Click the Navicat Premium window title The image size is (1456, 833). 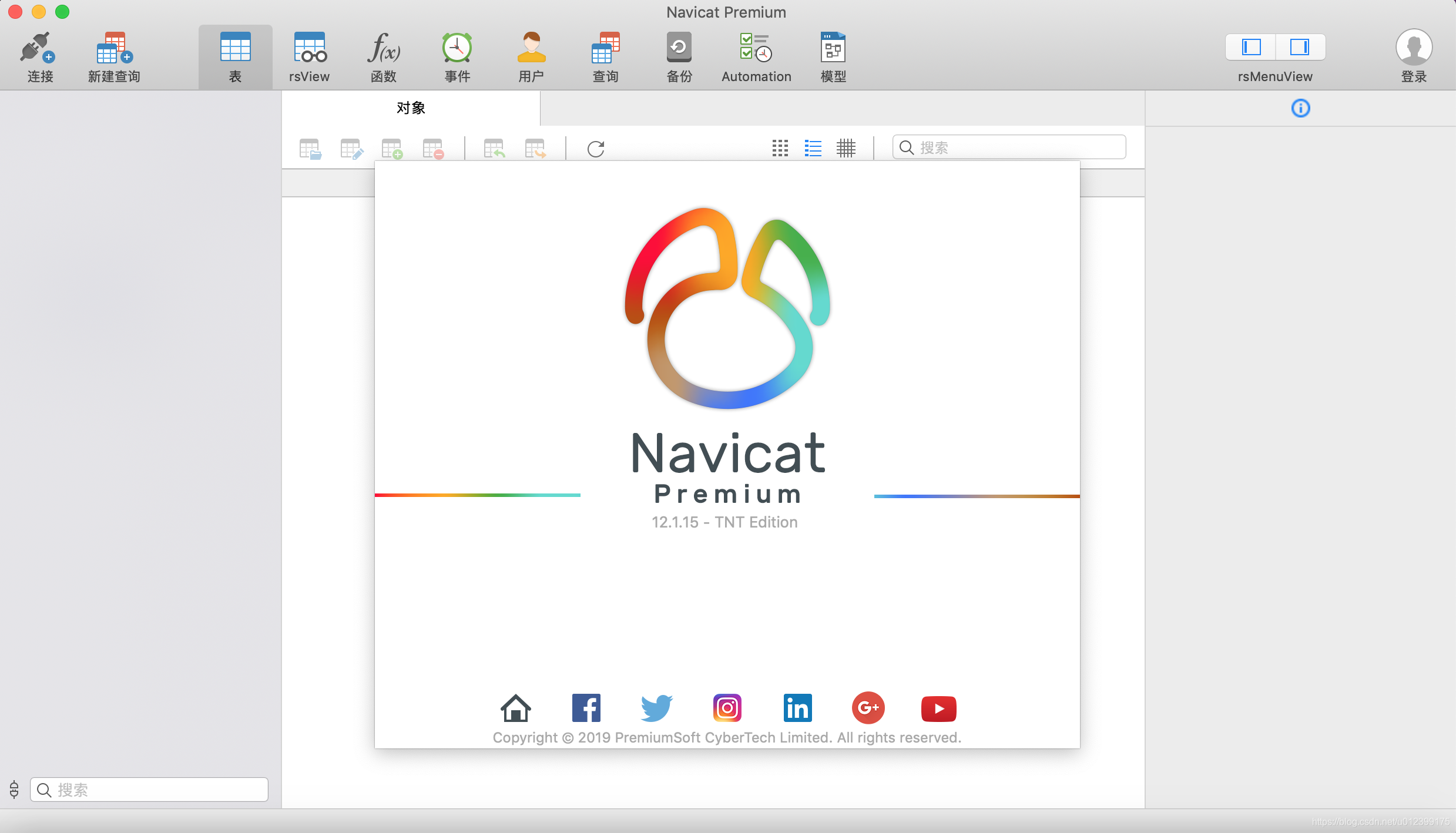coord(726,12)
